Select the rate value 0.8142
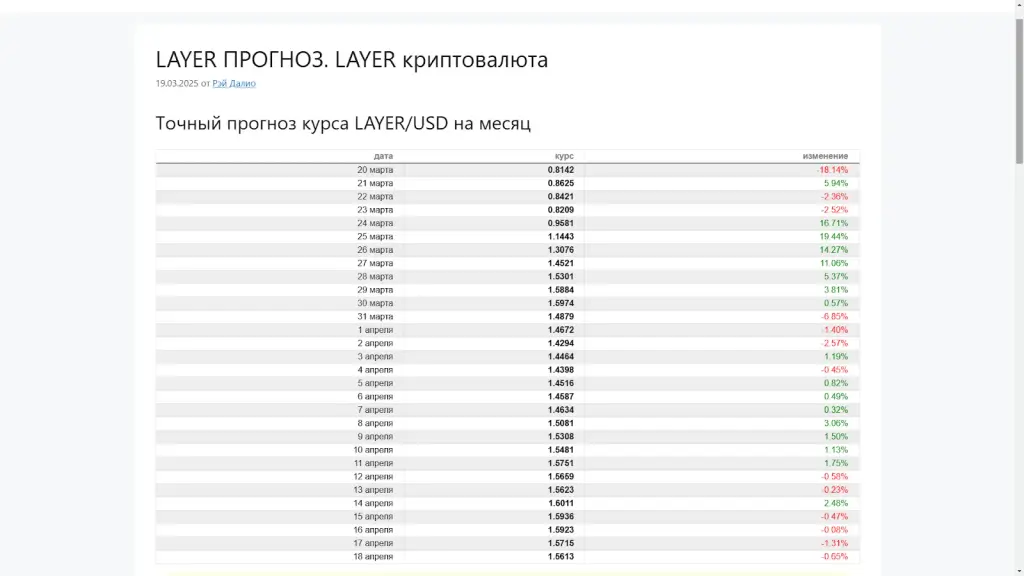 [561, 170]
